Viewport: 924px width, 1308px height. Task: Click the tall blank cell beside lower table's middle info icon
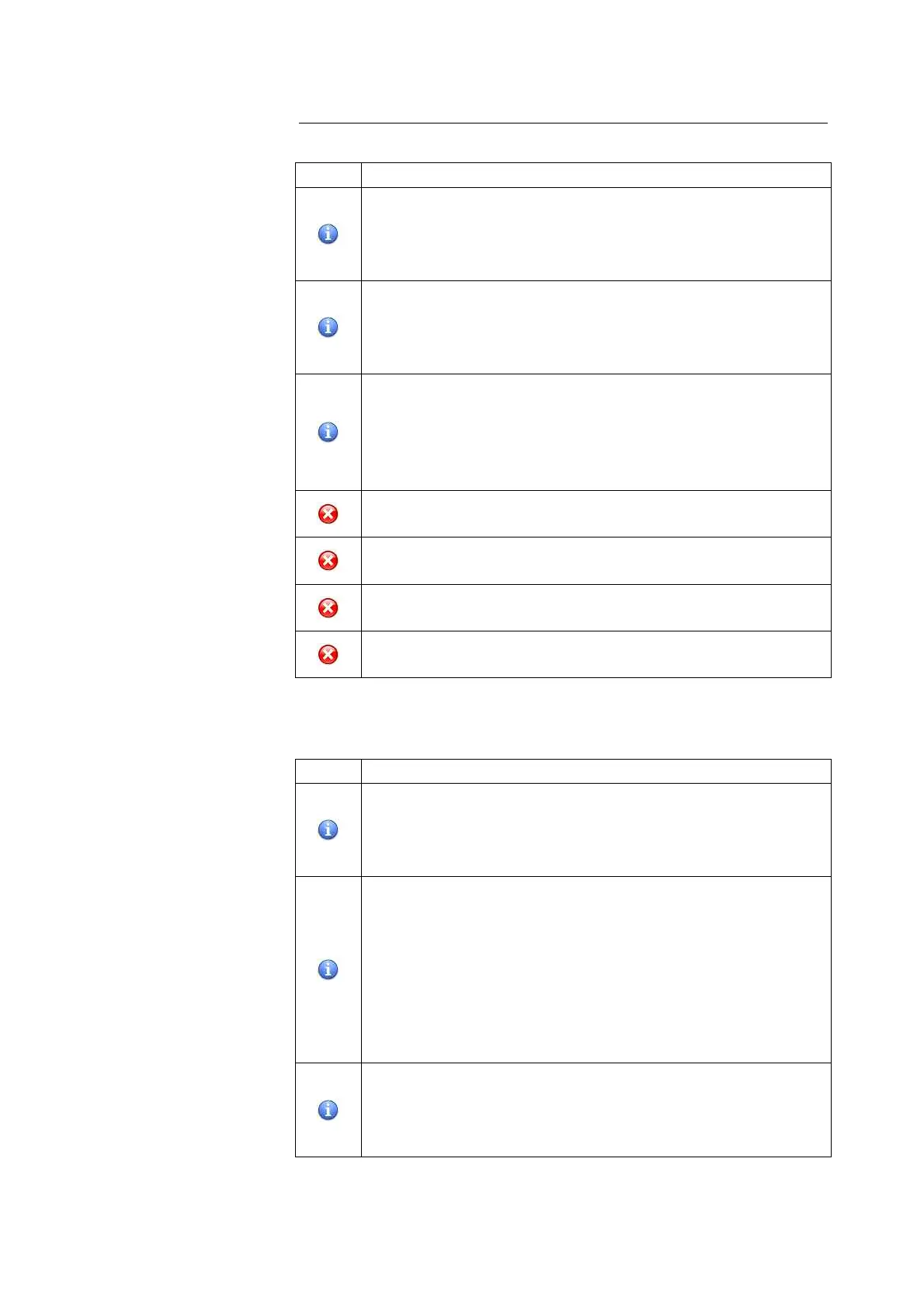click(596, 969)
